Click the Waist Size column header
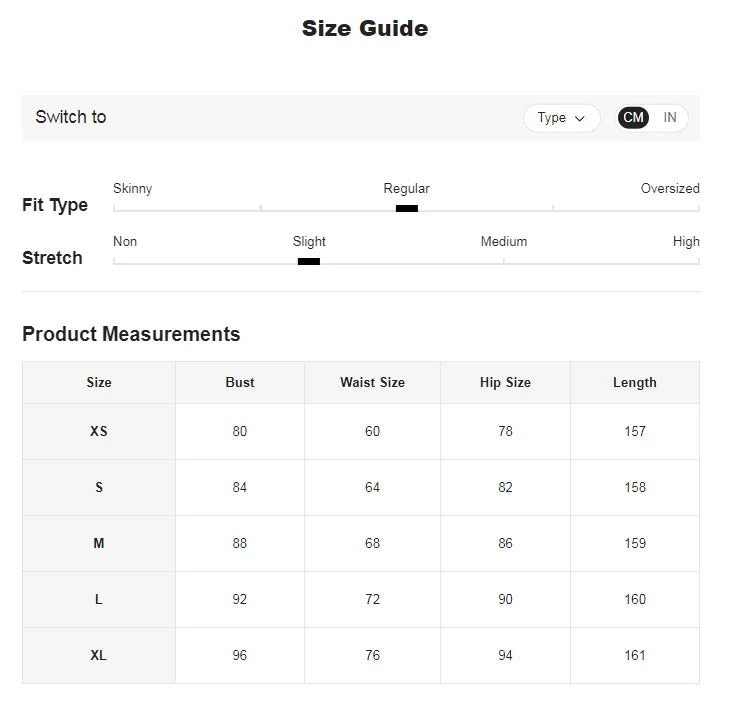Screen dimensions: 734x717 click(372, 383)
